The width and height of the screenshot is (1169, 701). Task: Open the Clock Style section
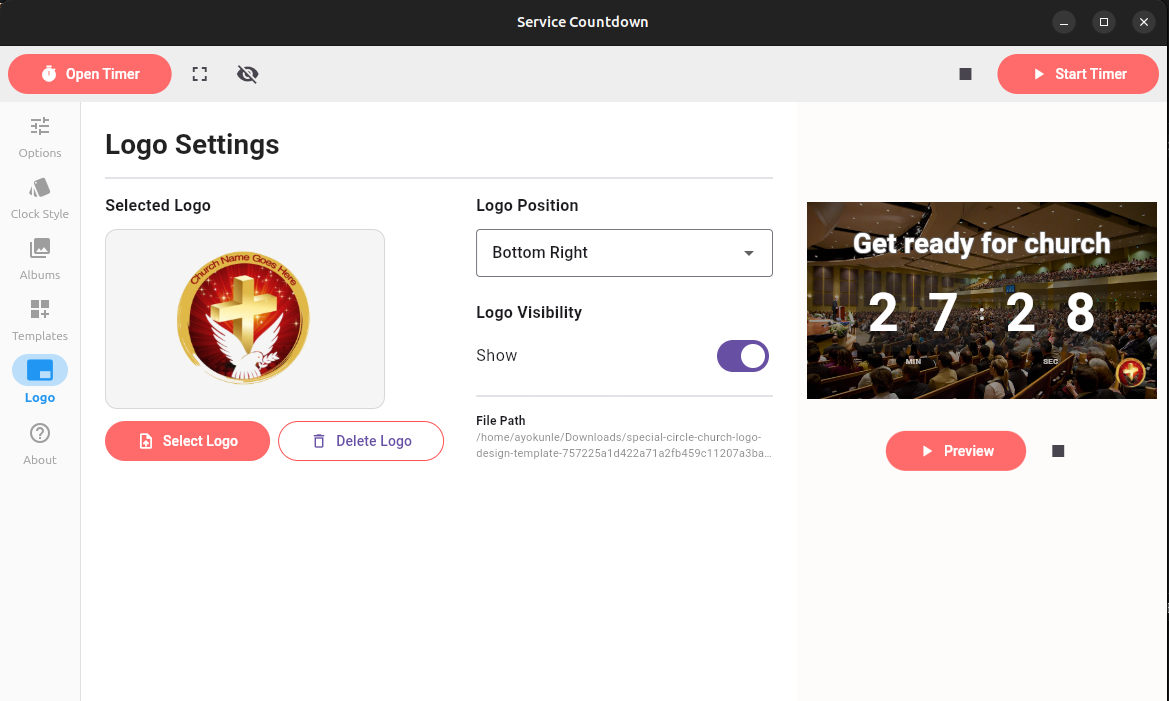pyautogui.click(x=40, y=198)
